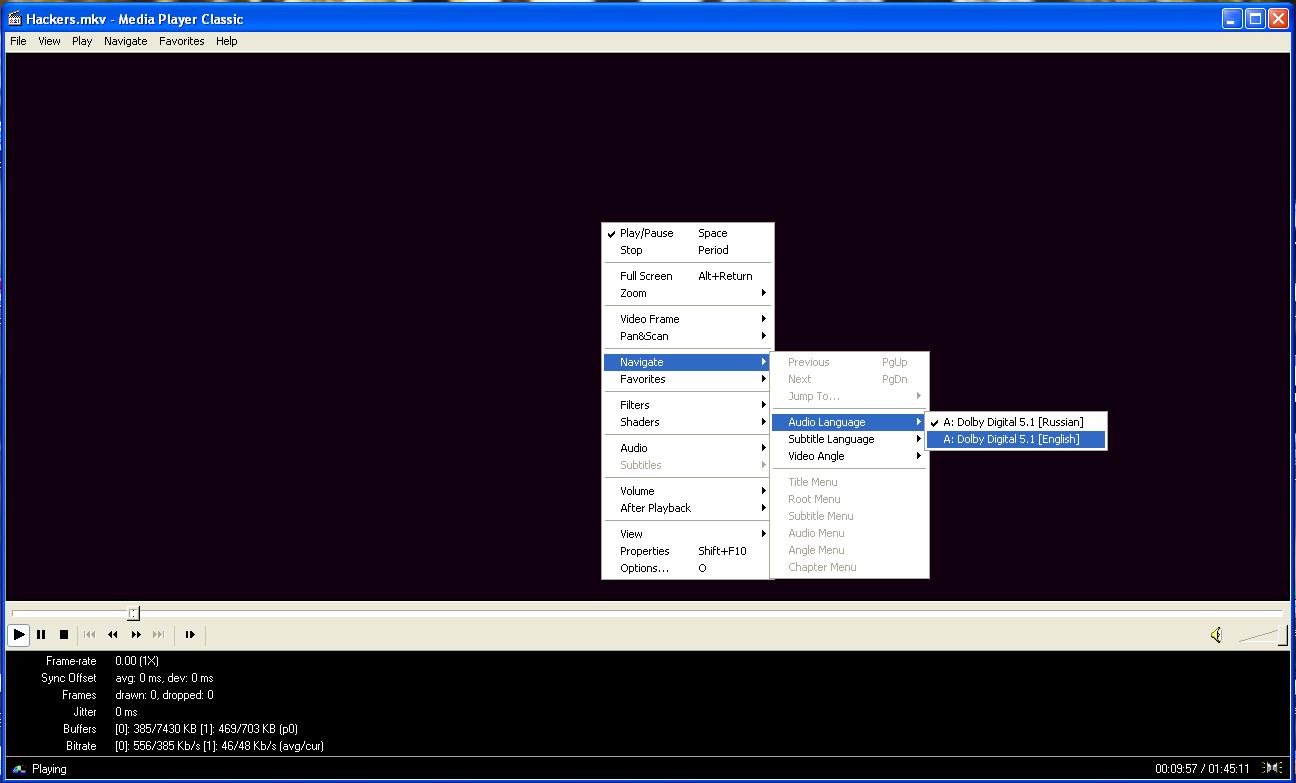Click the elapsed time display 00:09:57 / 01:45:11

1202,769
